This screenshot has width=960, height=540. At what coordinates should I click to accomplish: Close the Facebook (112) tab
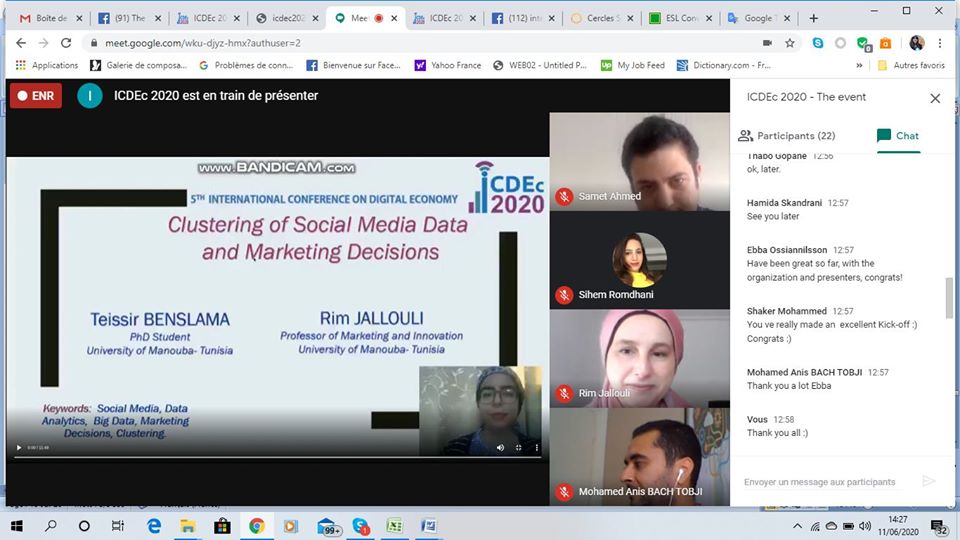point(552,18)
